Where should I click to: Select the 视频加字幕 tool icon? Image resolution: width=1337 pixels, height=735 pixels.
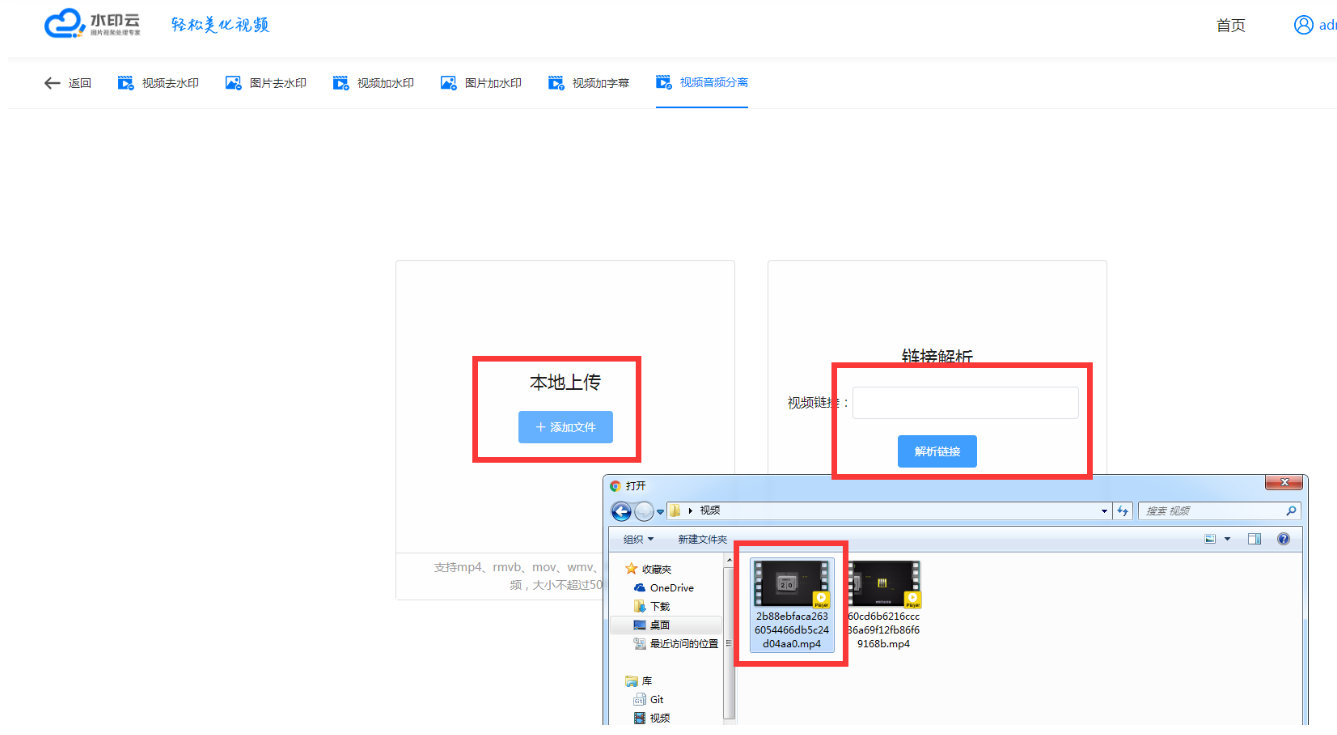555,82
